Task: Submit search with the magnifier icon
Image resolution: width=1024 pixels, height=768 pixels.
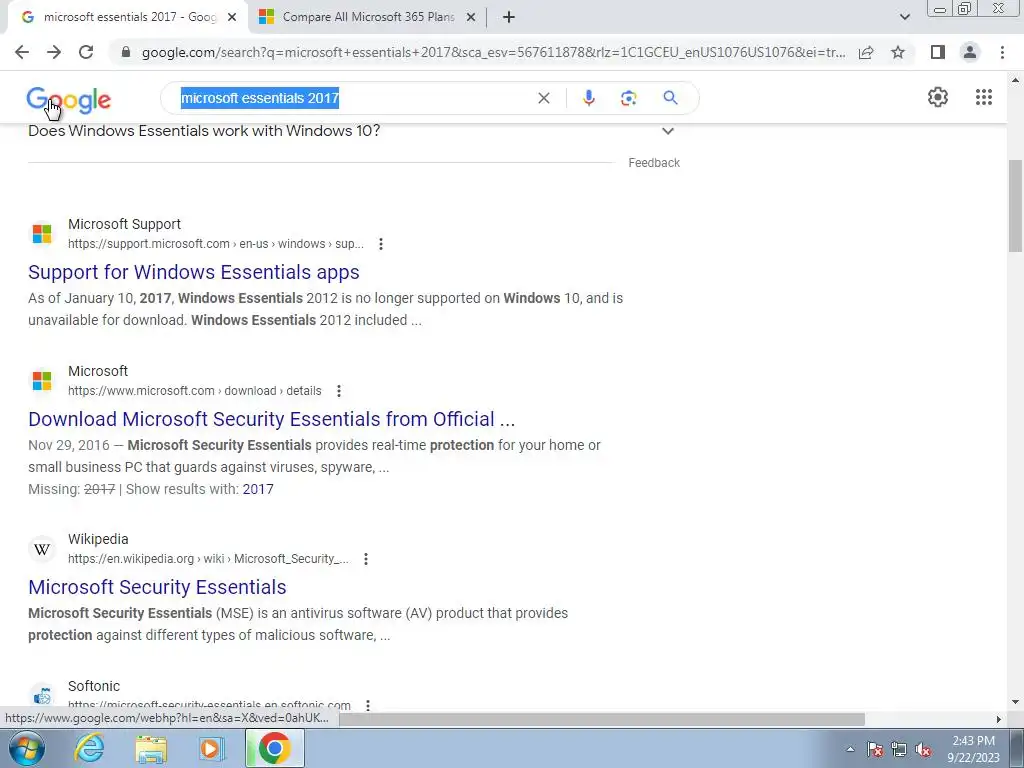Action: pos(670,98)
